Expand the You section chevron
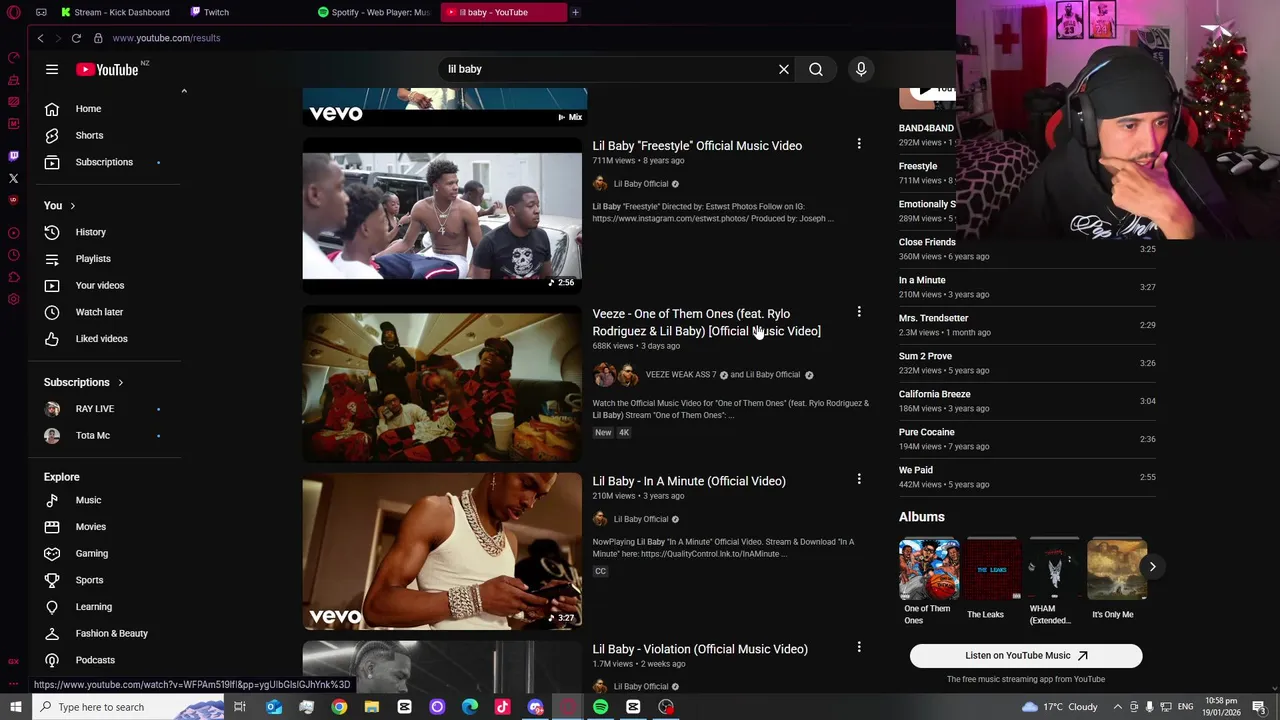The height and width of the screenshot is (720, 1280). click(72, 206)
